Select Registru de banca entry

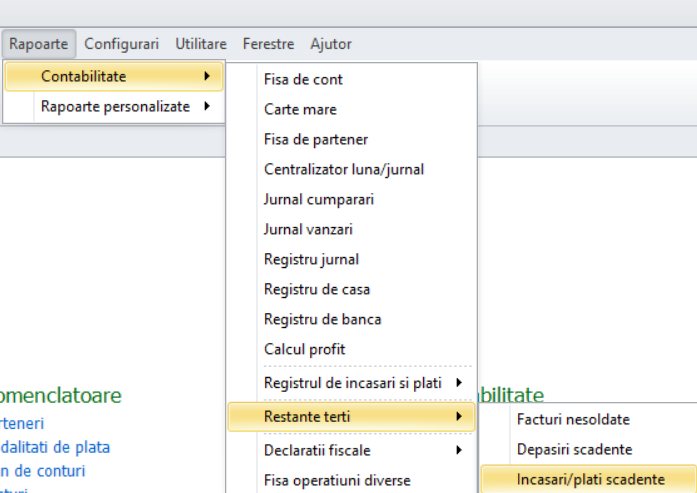tap(322, 319)
